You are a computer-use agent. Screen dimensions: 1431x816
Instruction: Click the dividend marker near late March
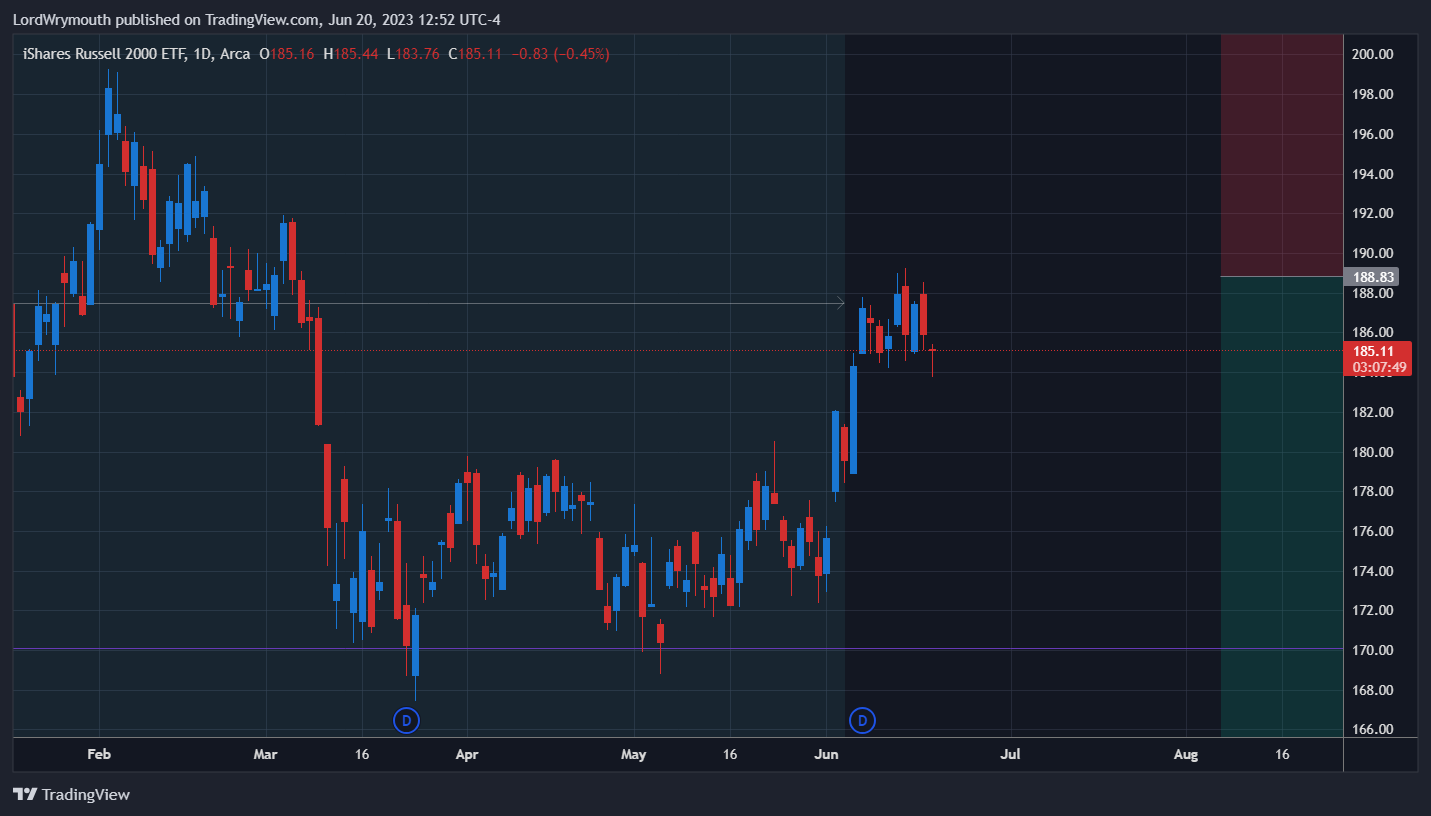pyautogui.click(x=406, y=719)
